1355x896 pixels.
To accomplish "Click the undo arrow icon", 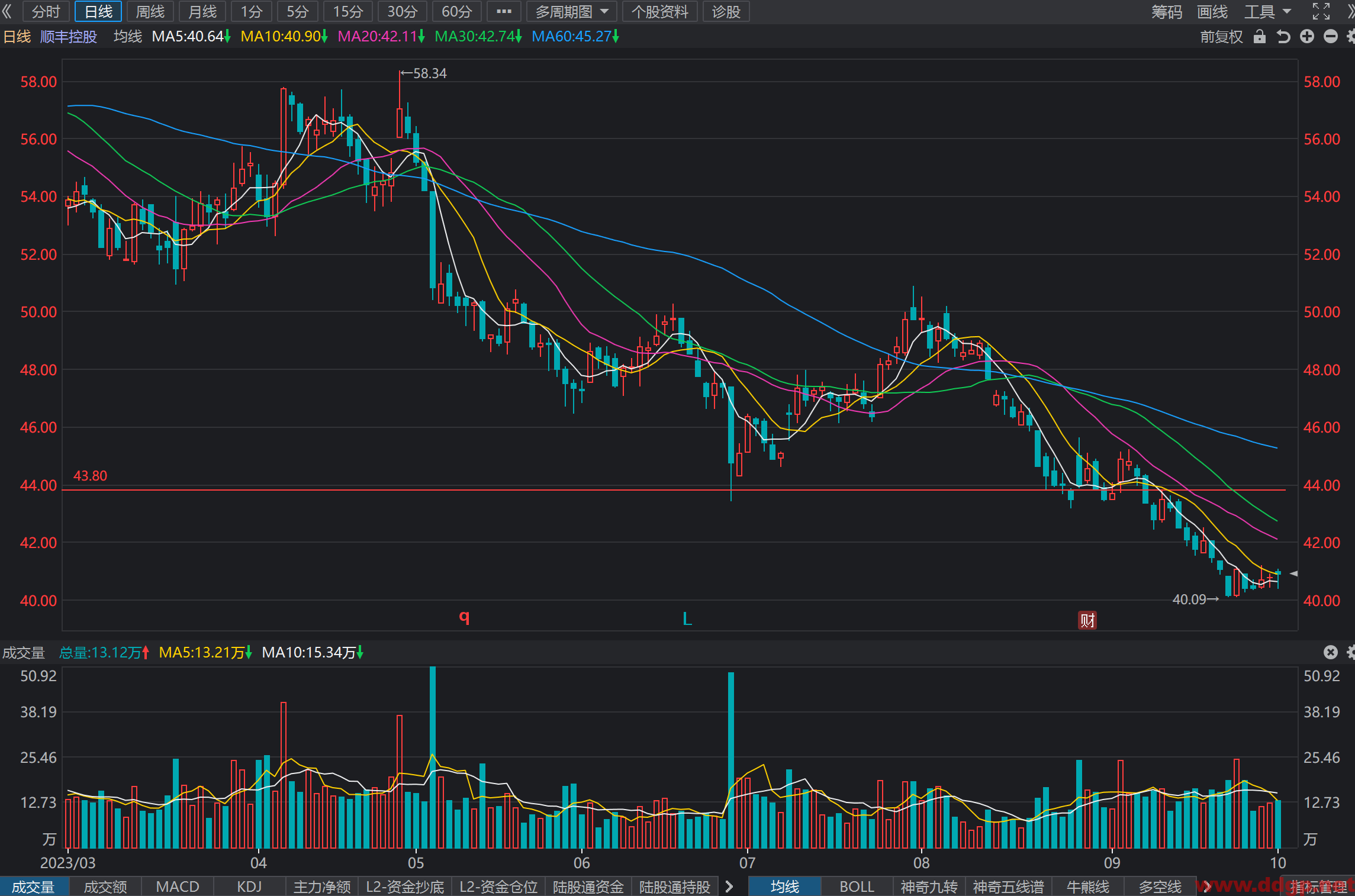I will 1283,37.
